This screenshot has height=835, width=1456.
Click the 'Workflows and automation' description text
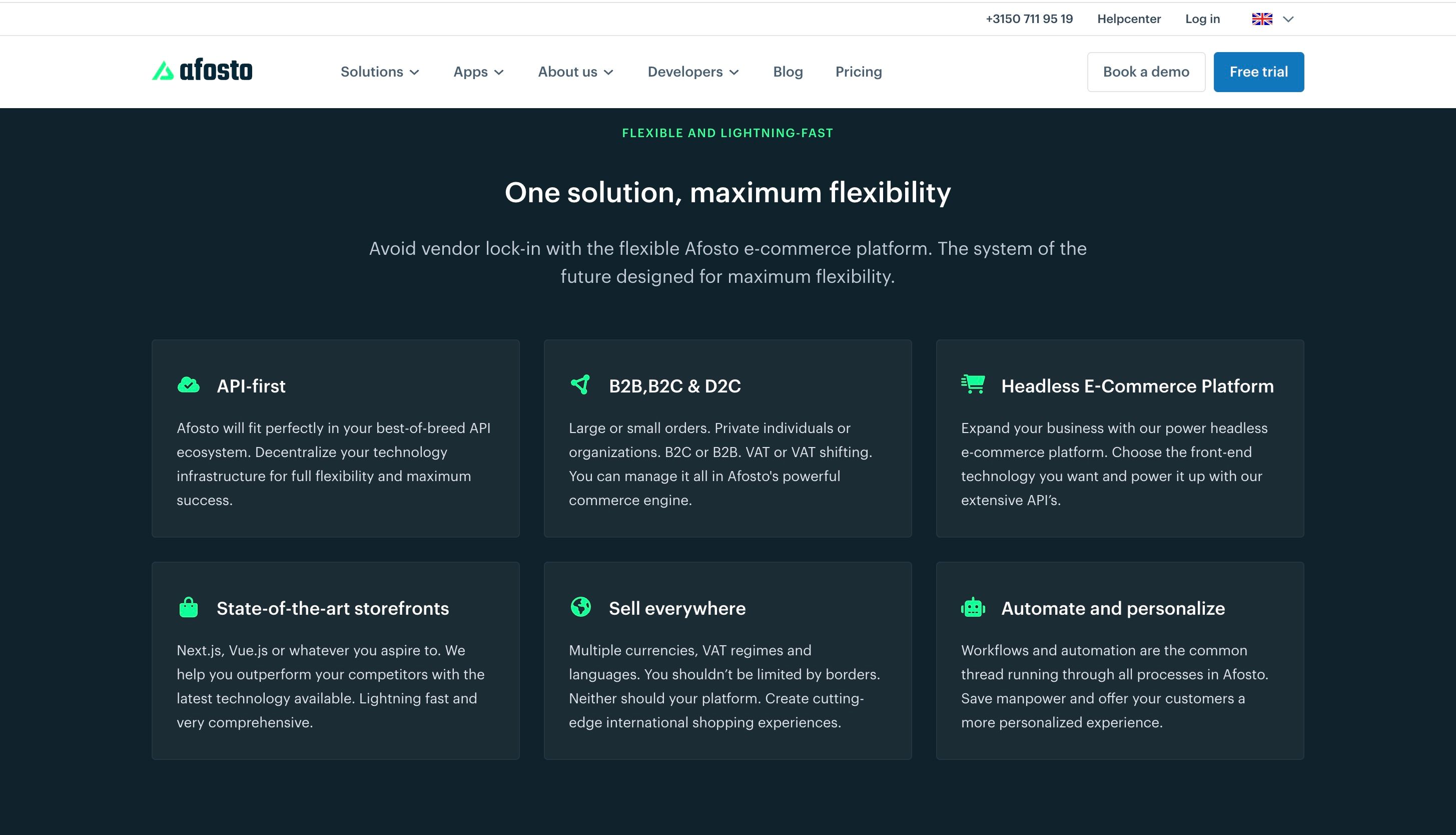tap(1115, 686)
